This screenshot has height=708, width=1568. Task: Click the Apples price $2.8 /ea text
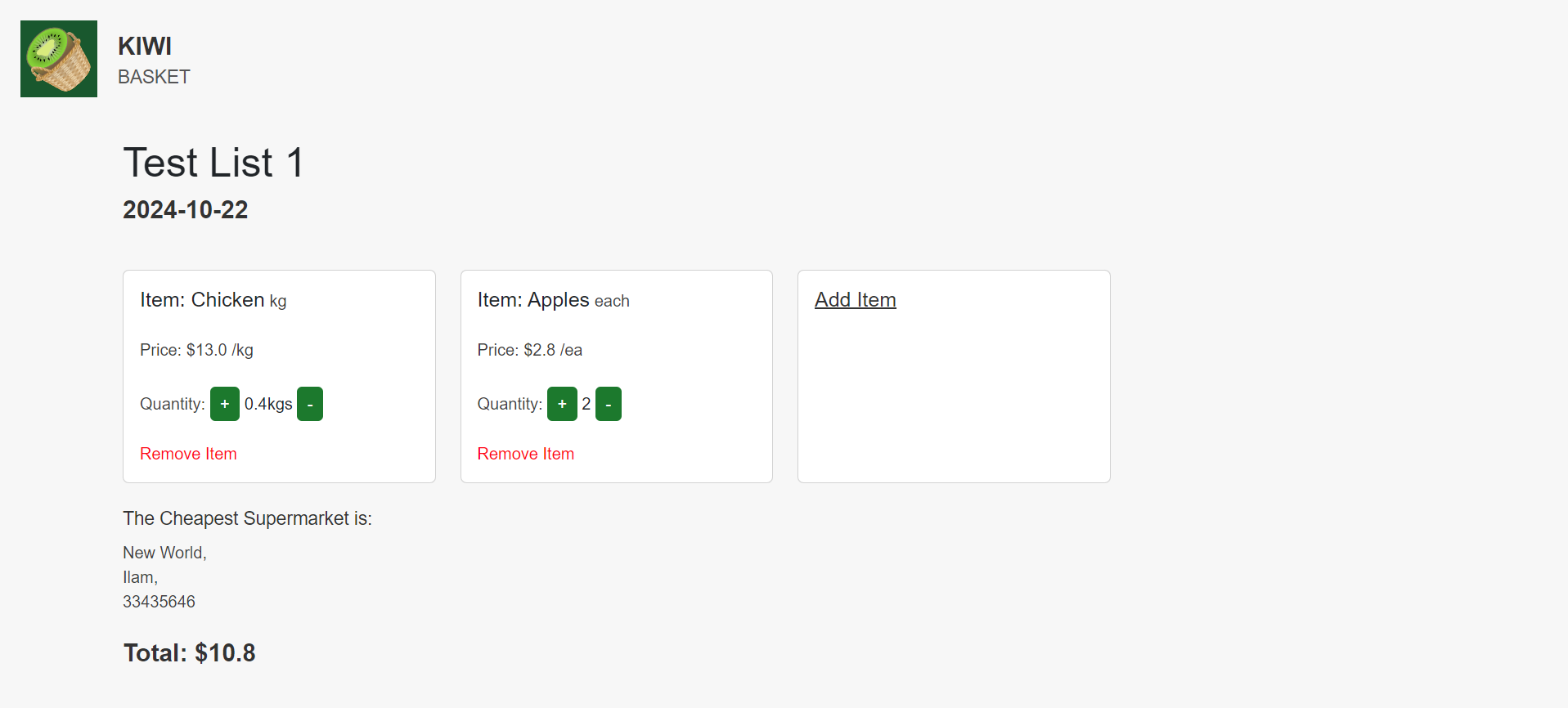click(x=529, y=350)
